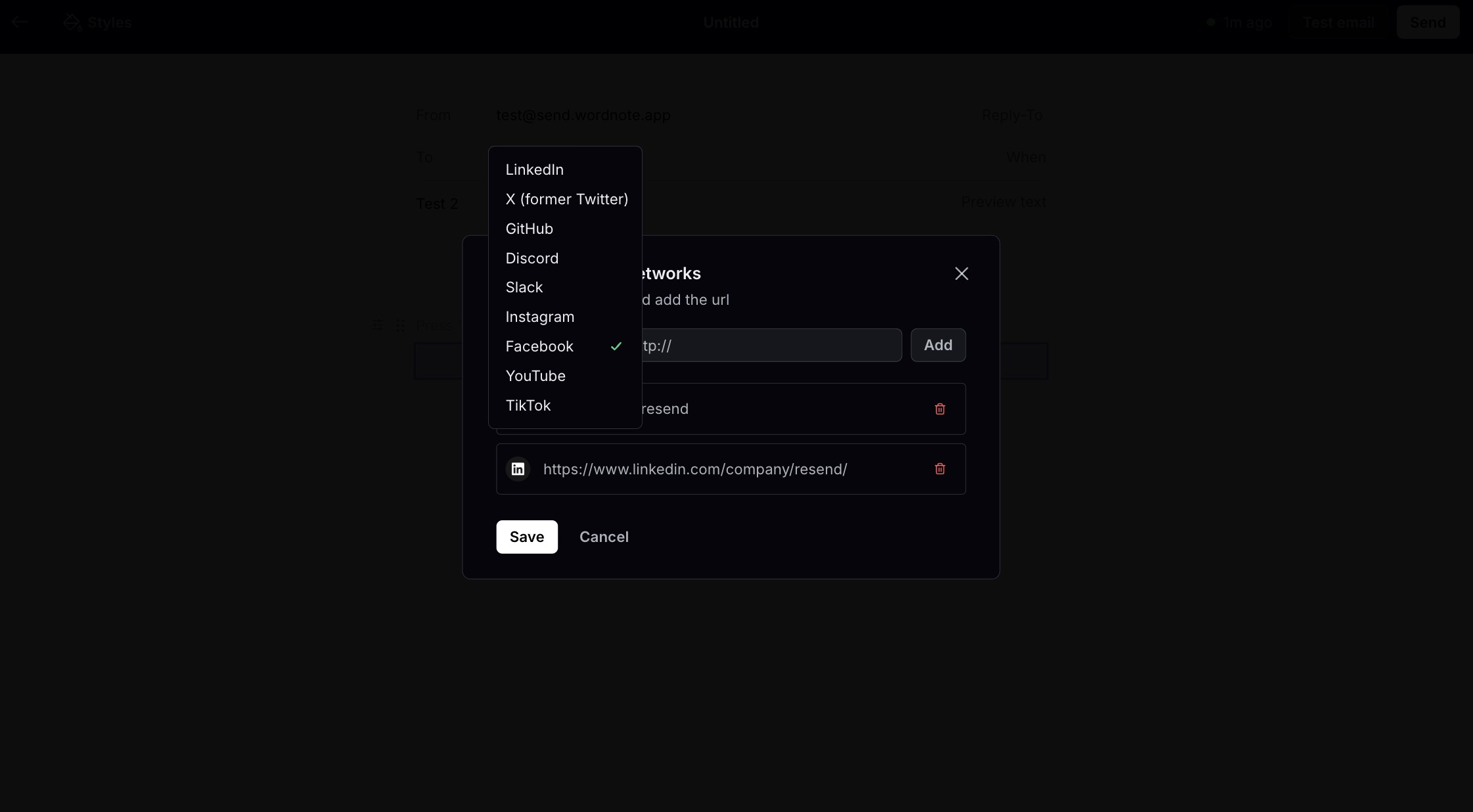Pick YouTube in the network dropdown
This screenshot has height=812, width=1473.
point(535,376)
